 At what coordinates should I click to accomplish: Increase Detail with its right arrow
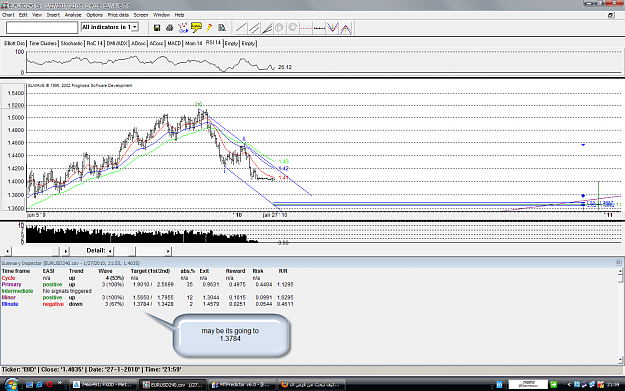point(168,251)
